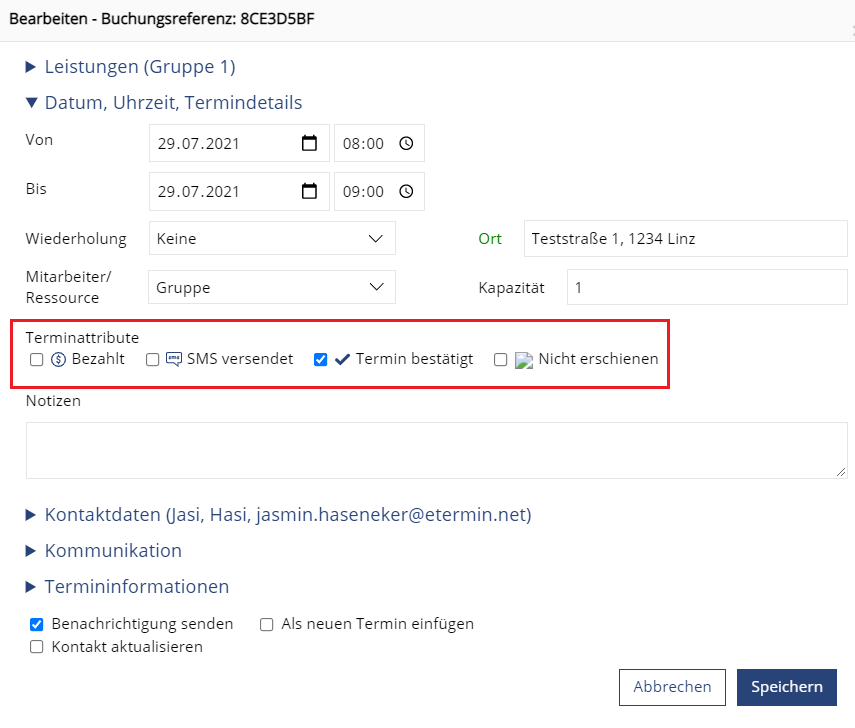Image resolution: width=855 pixels, height=728 pixels.
Task: Enable Kontakt aktualisieren checkbox
Action: pos(37,647)
